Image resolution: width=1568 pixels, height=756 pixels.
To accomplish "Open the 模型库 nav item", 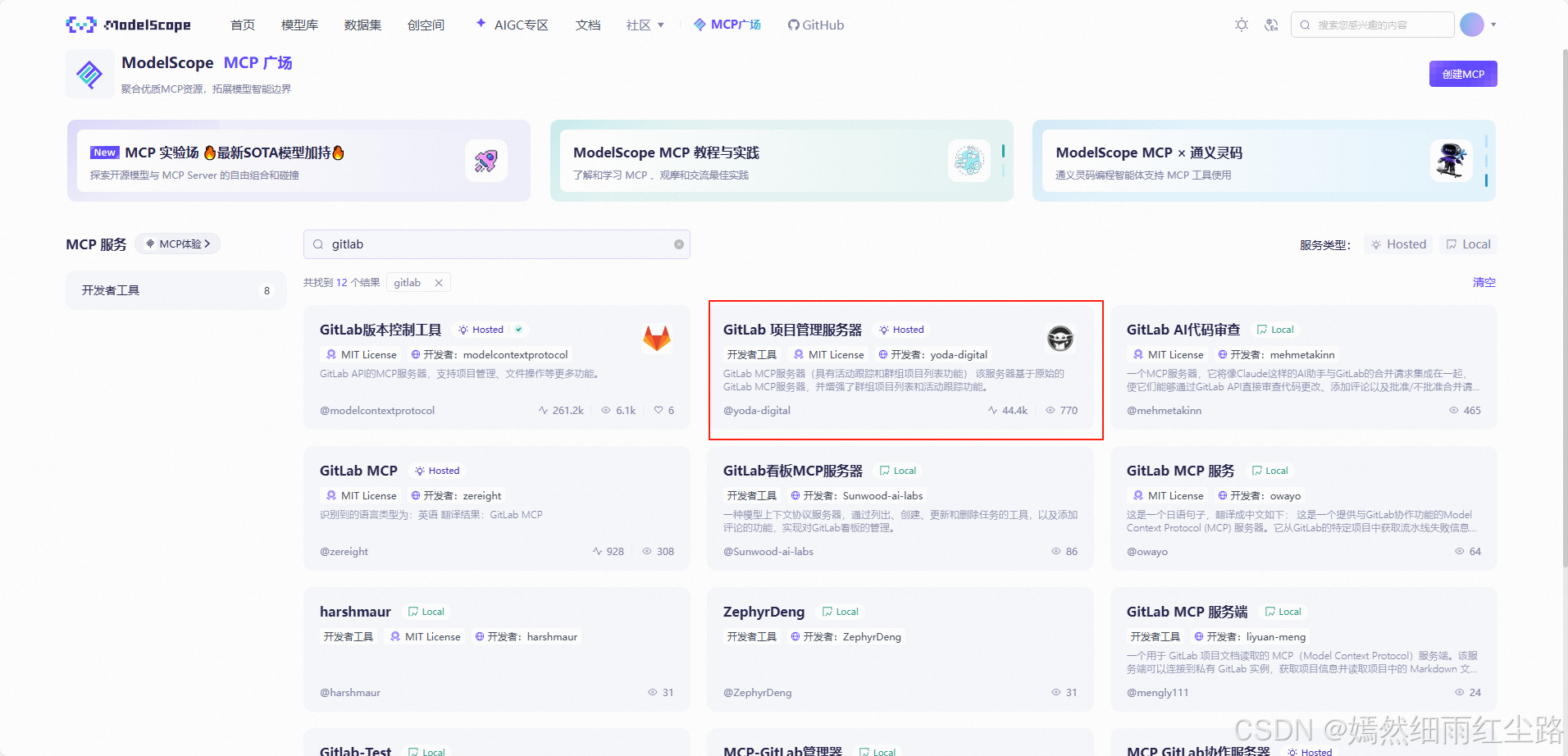I will (299, 25).
